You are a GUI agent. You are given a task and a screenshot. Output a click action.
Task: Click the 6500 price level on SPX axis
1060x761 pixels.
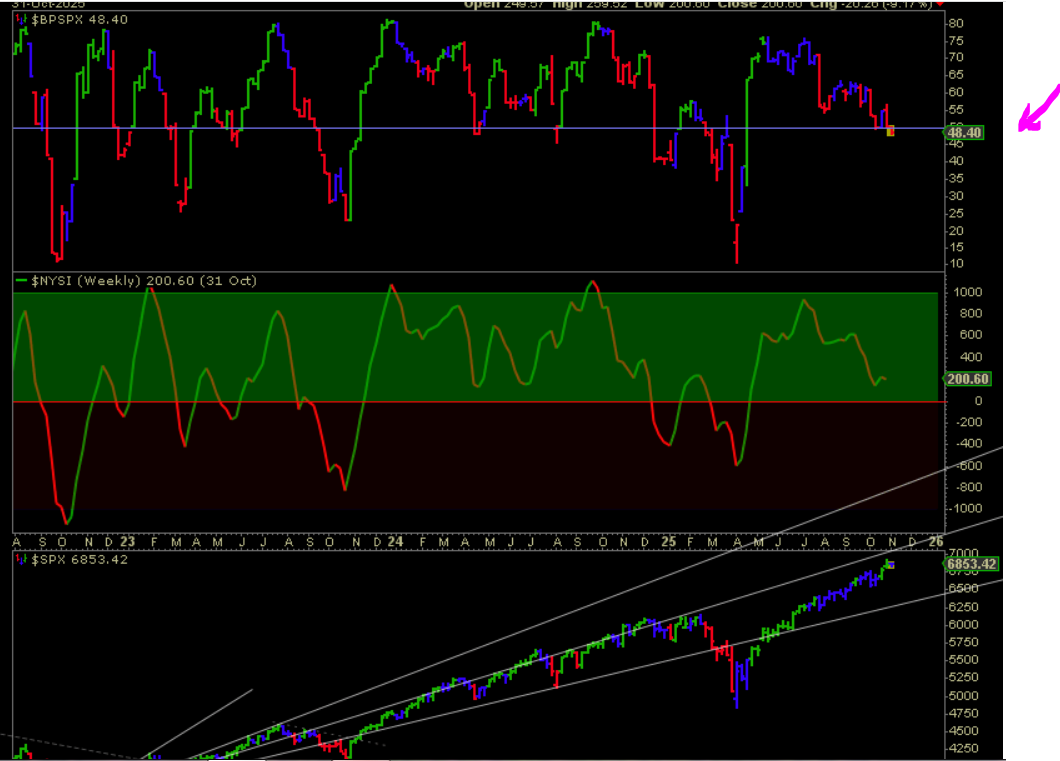[963, 589]
